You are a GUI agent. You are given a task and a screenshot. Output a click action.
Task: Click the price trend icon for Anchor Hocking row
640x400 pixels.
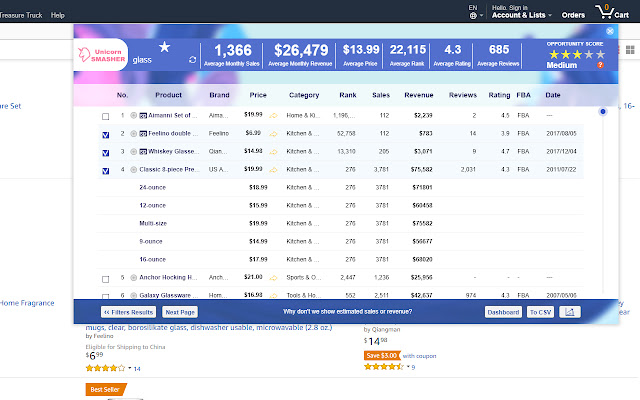272,277
